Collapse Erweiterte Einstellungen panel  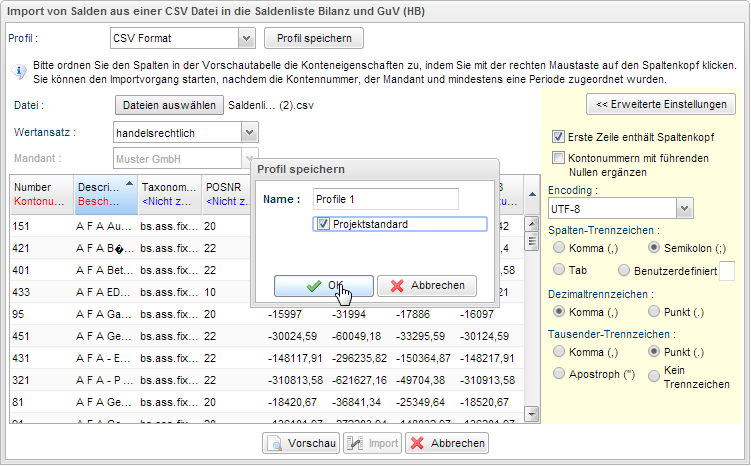pyautogui.click(x=661, y=104)
